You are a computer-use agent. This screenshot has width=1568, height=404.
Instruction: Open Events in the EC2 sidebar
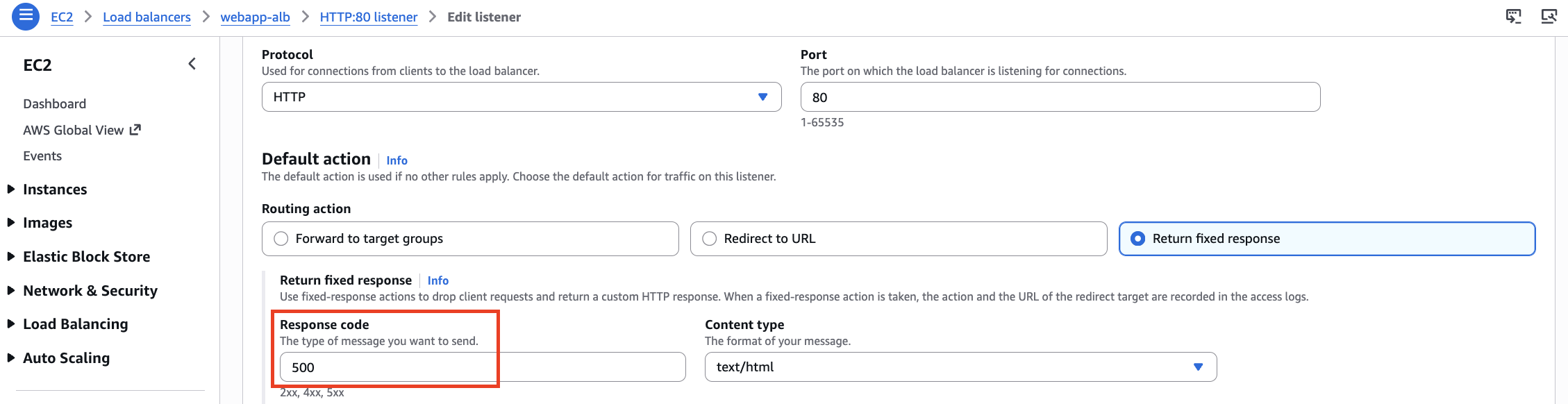(x=42, y=156)
